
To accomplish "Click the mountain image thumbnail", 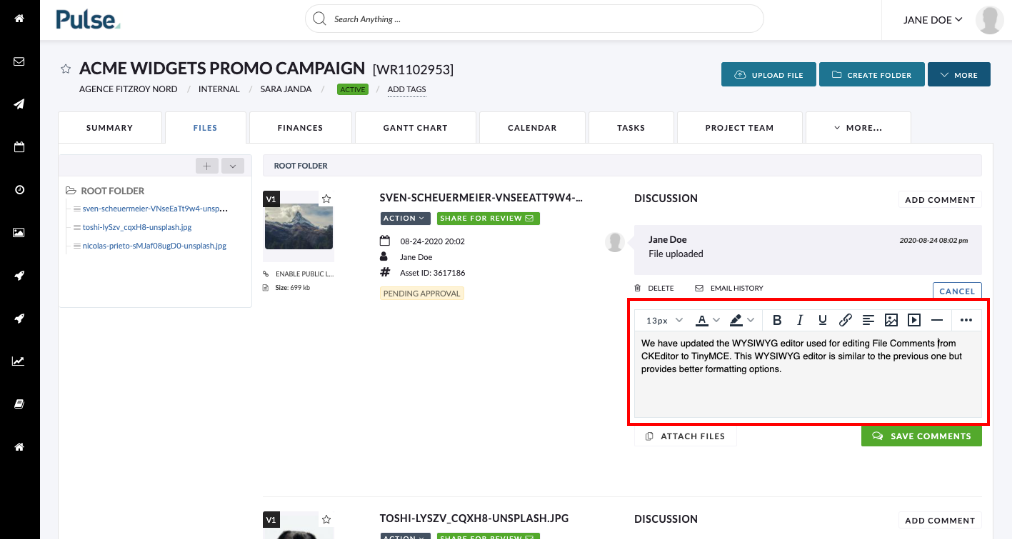I will [299, 226].
